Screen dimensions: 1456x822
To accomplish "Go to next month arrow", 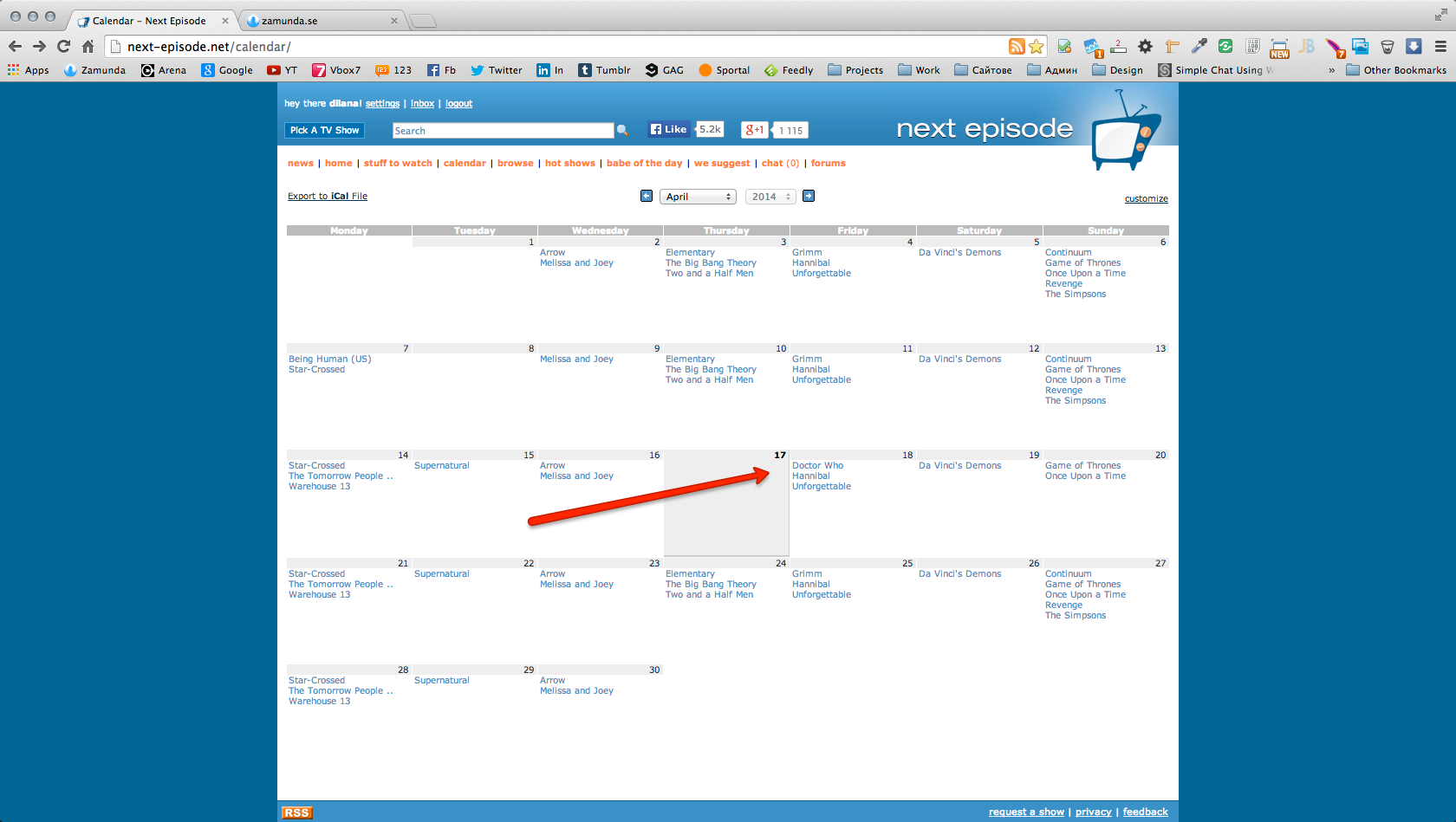I will [x=809, y=196].
